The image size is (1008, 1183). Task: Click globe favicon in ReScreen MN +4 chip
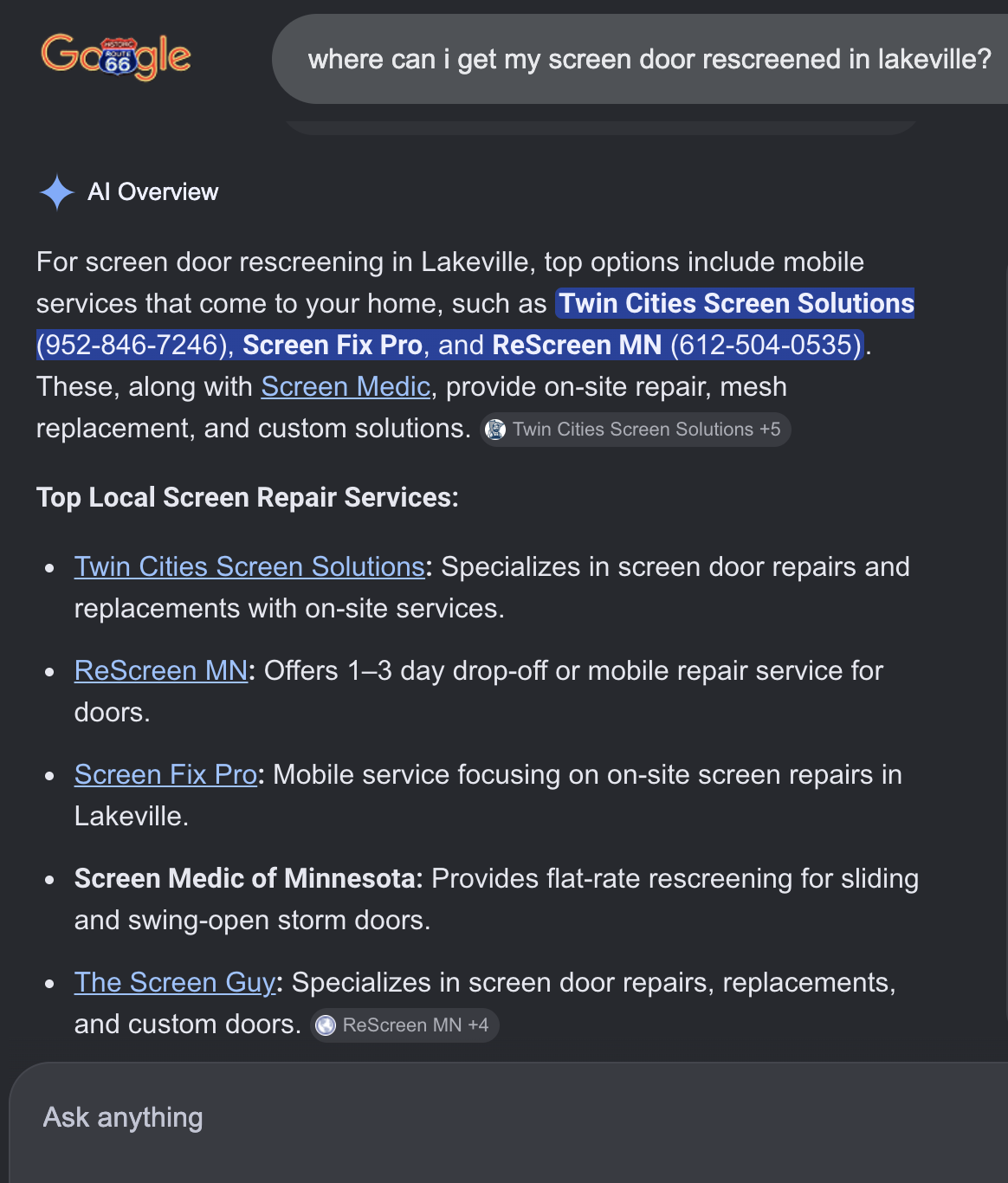click(326, 1025)
